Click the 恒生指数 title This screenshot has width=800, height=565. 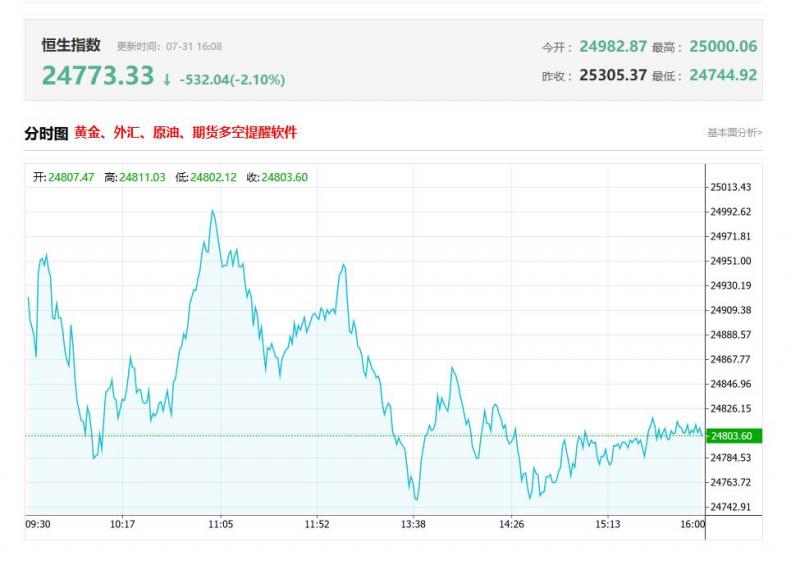click(71, 45)
